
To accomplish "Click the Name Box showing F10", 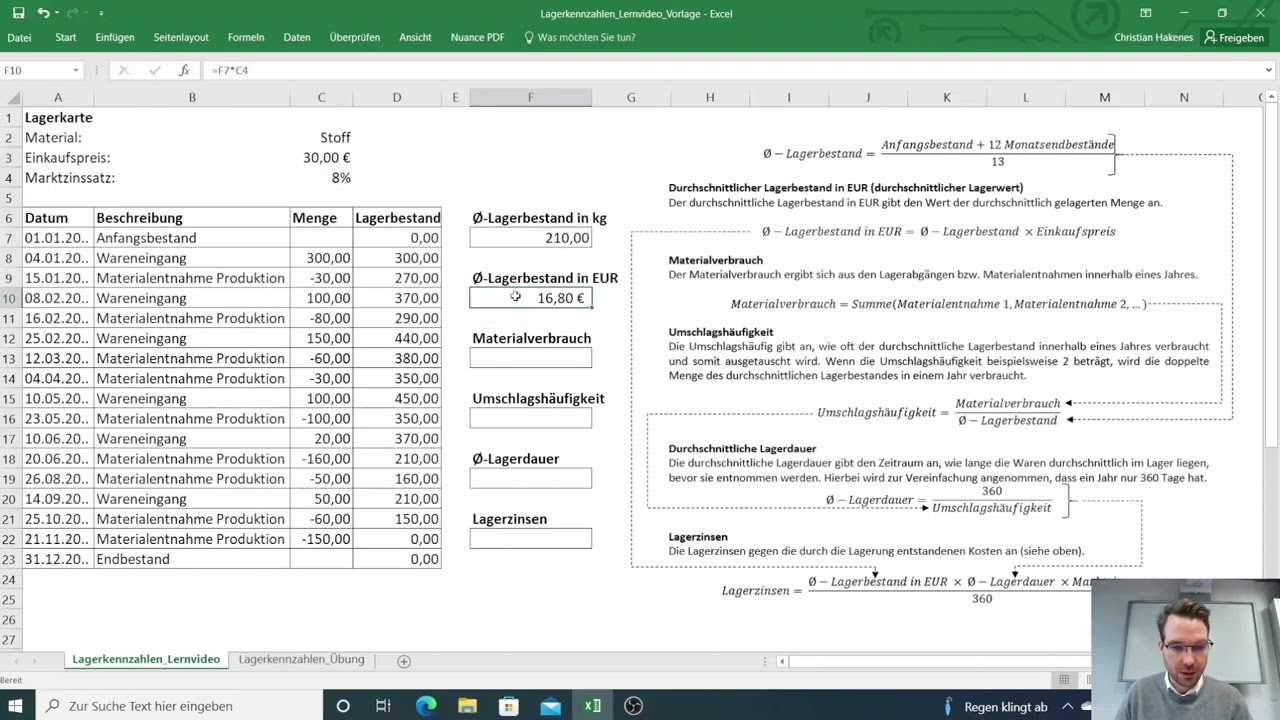I will click(x=34, y=70).
